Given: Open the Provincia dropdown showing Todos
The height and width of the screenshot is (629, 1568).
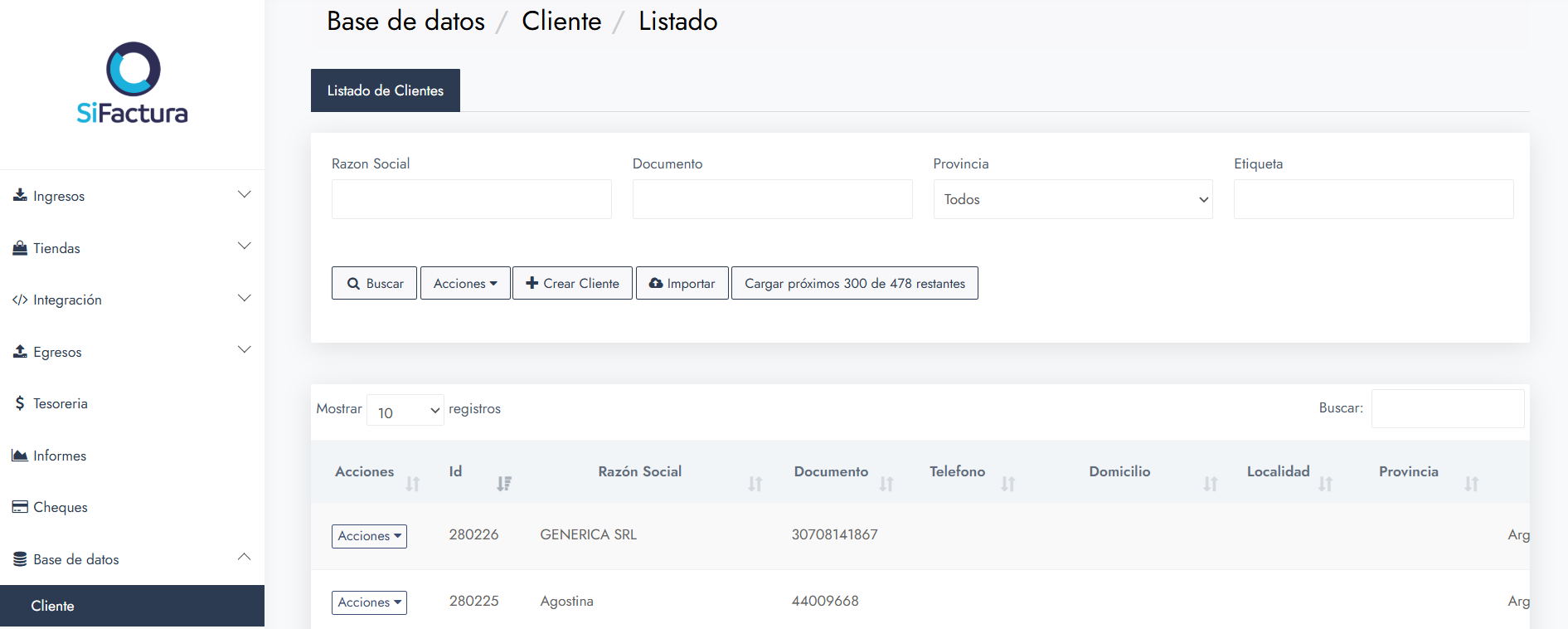Looking at the screenshot, I should pyautogui.click(x=1072, y=199).
